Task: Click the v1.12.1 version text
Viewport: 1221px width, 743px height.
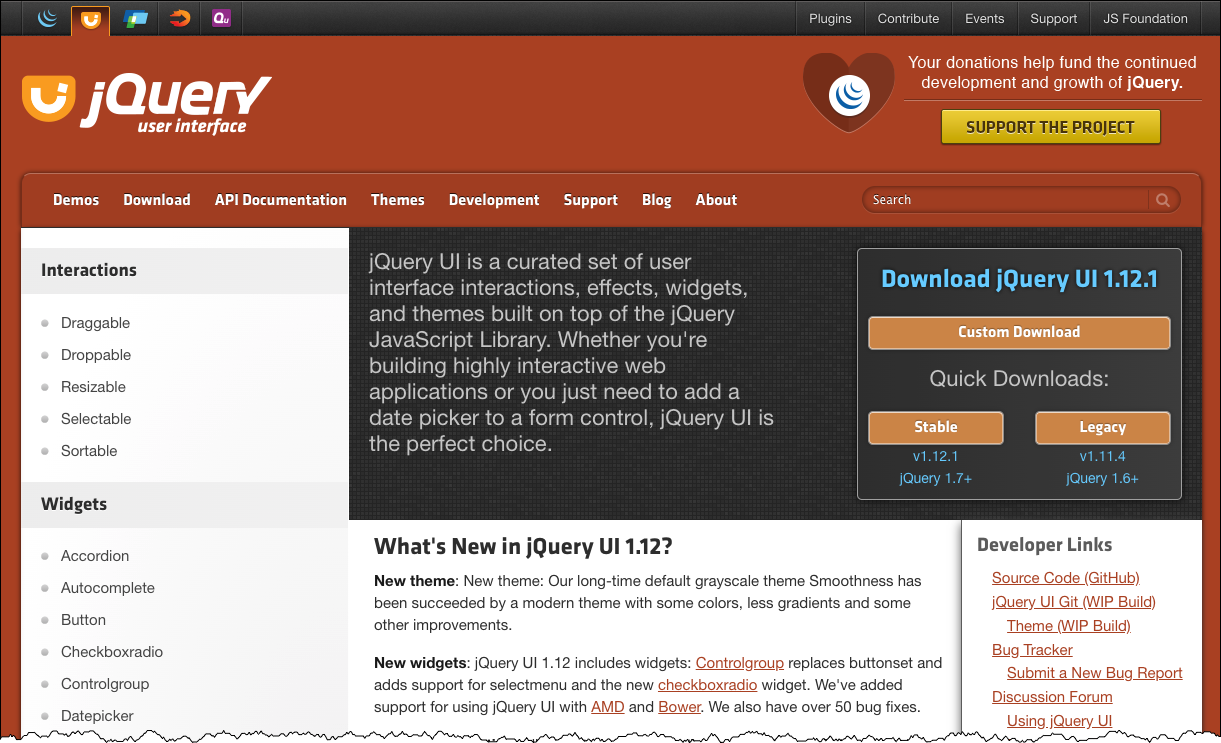Action: point(936,457)
